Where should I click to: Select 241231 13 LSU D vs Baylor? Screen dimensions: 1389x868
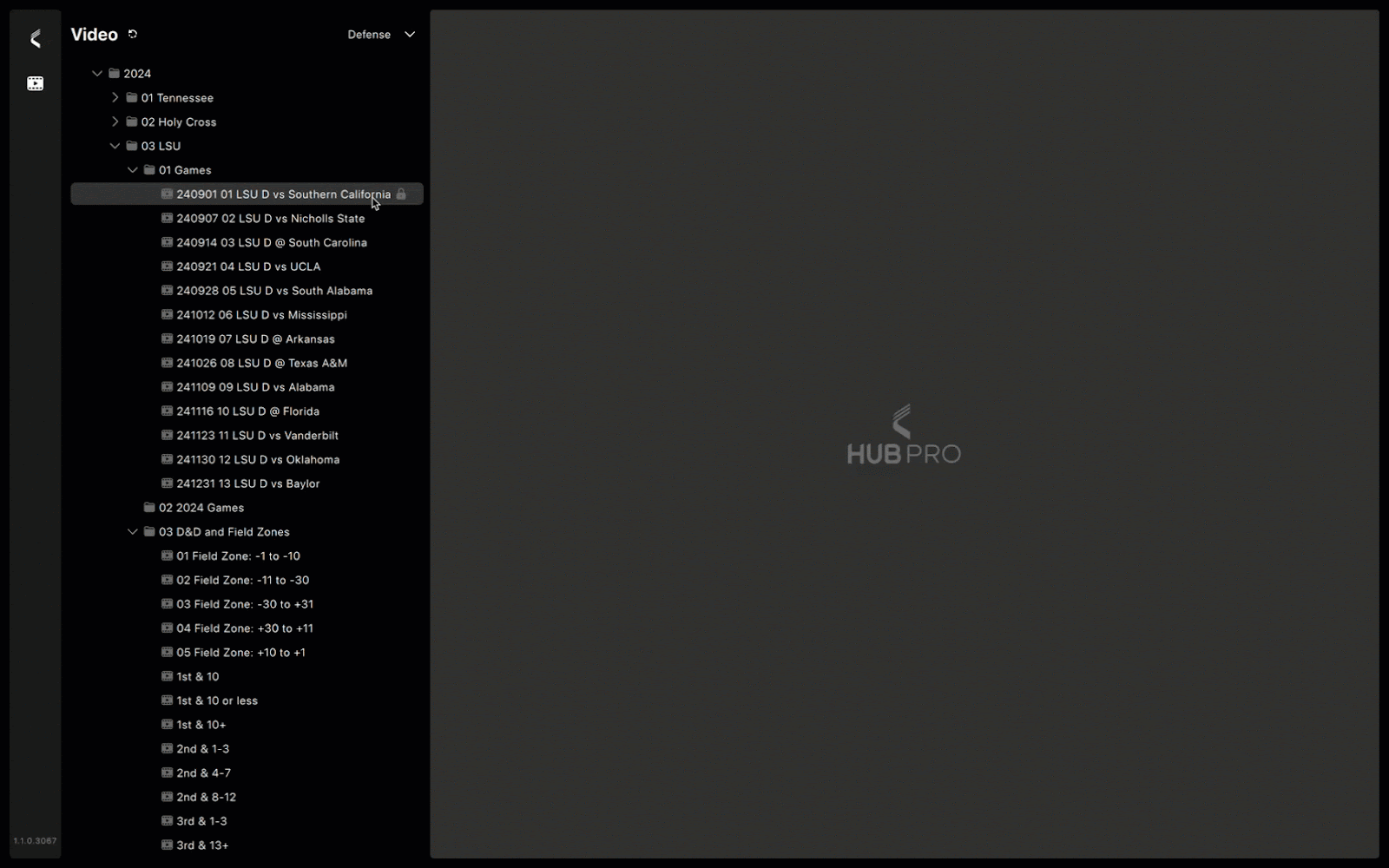[249, 483]
